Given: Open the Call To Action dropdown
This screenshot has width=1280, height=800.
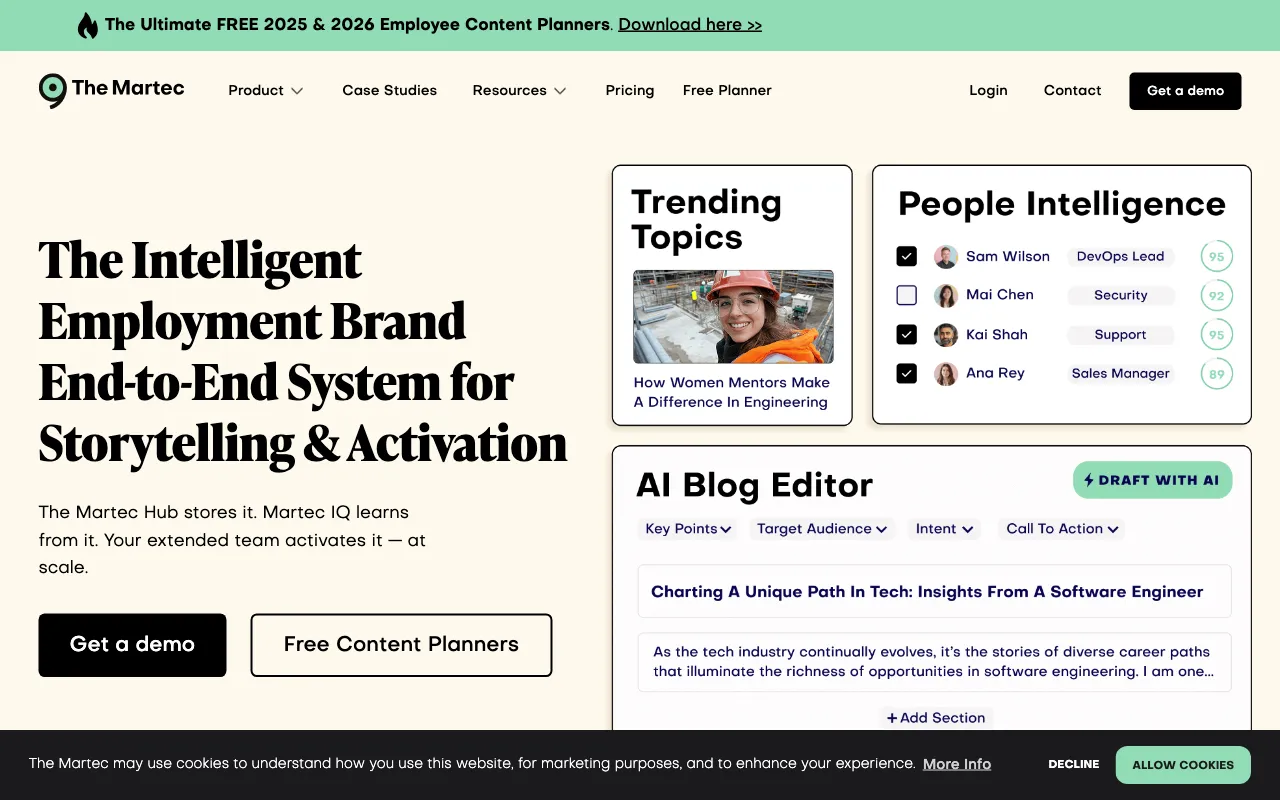Looking at the screenshot, I should (x=1063, y=529).
